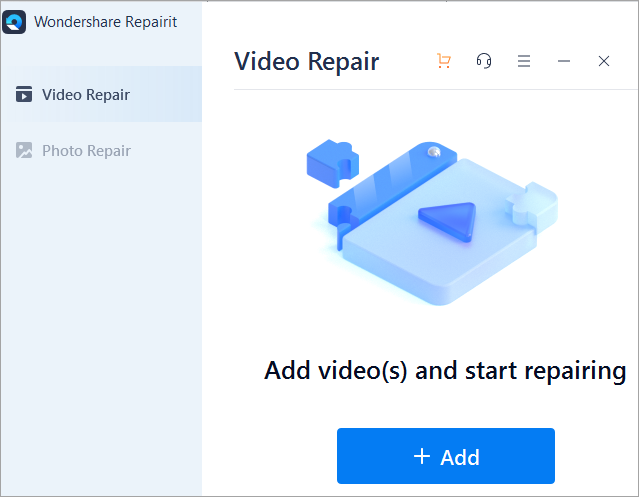639x497 pixels.
Task: Select the Video Repair sidebar label
Action: (86, 95)
